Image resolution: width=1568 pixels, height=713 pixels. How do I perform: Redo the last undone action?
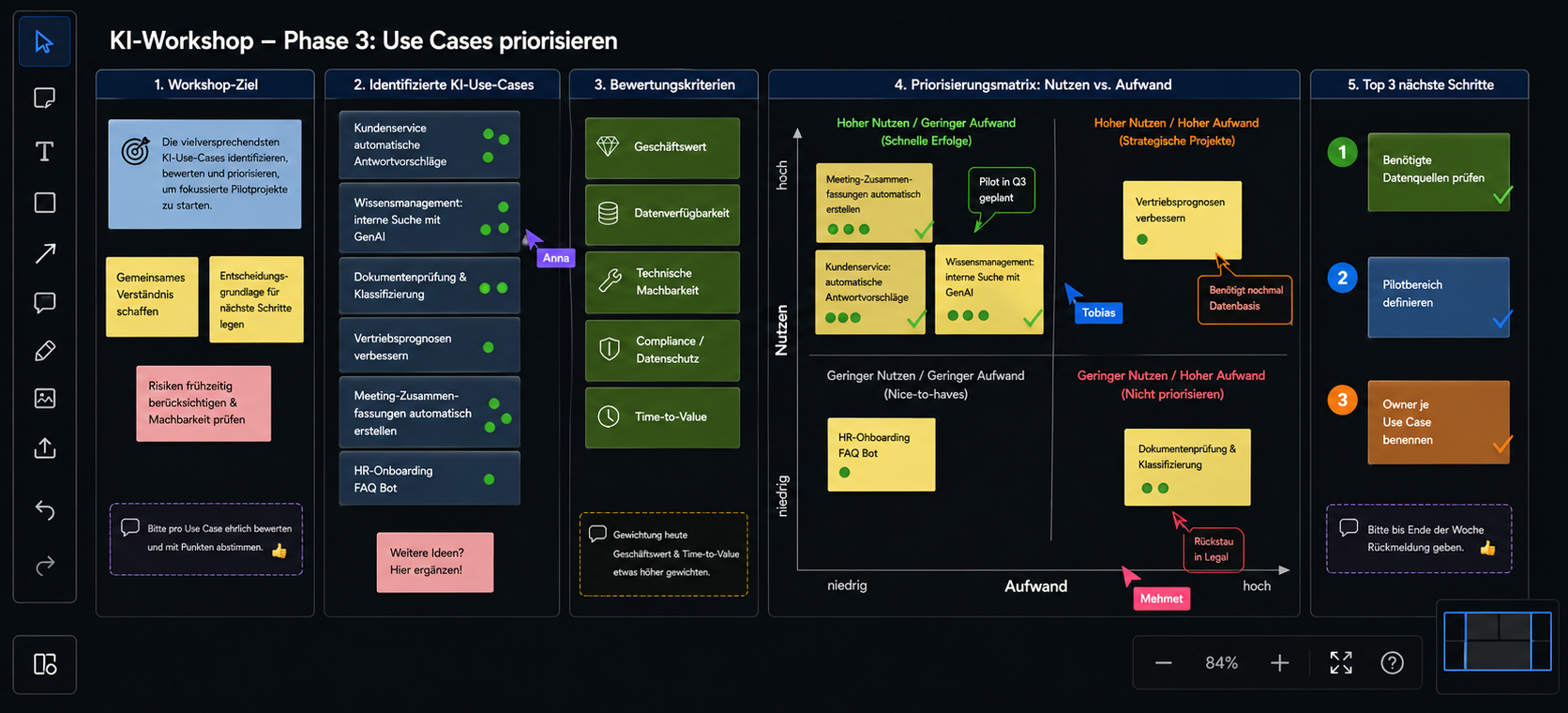coord(44,565)
